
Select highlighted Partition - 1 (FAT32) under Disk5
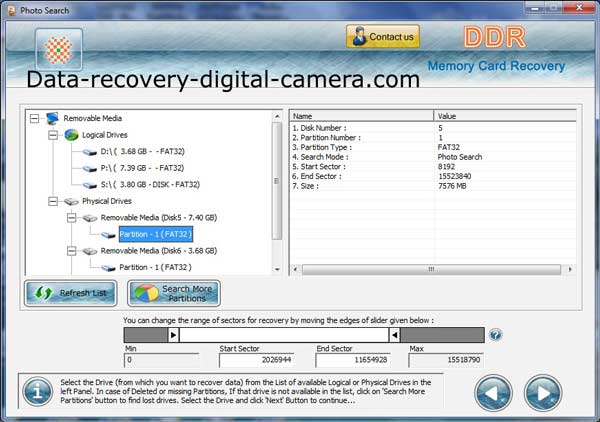156,234
